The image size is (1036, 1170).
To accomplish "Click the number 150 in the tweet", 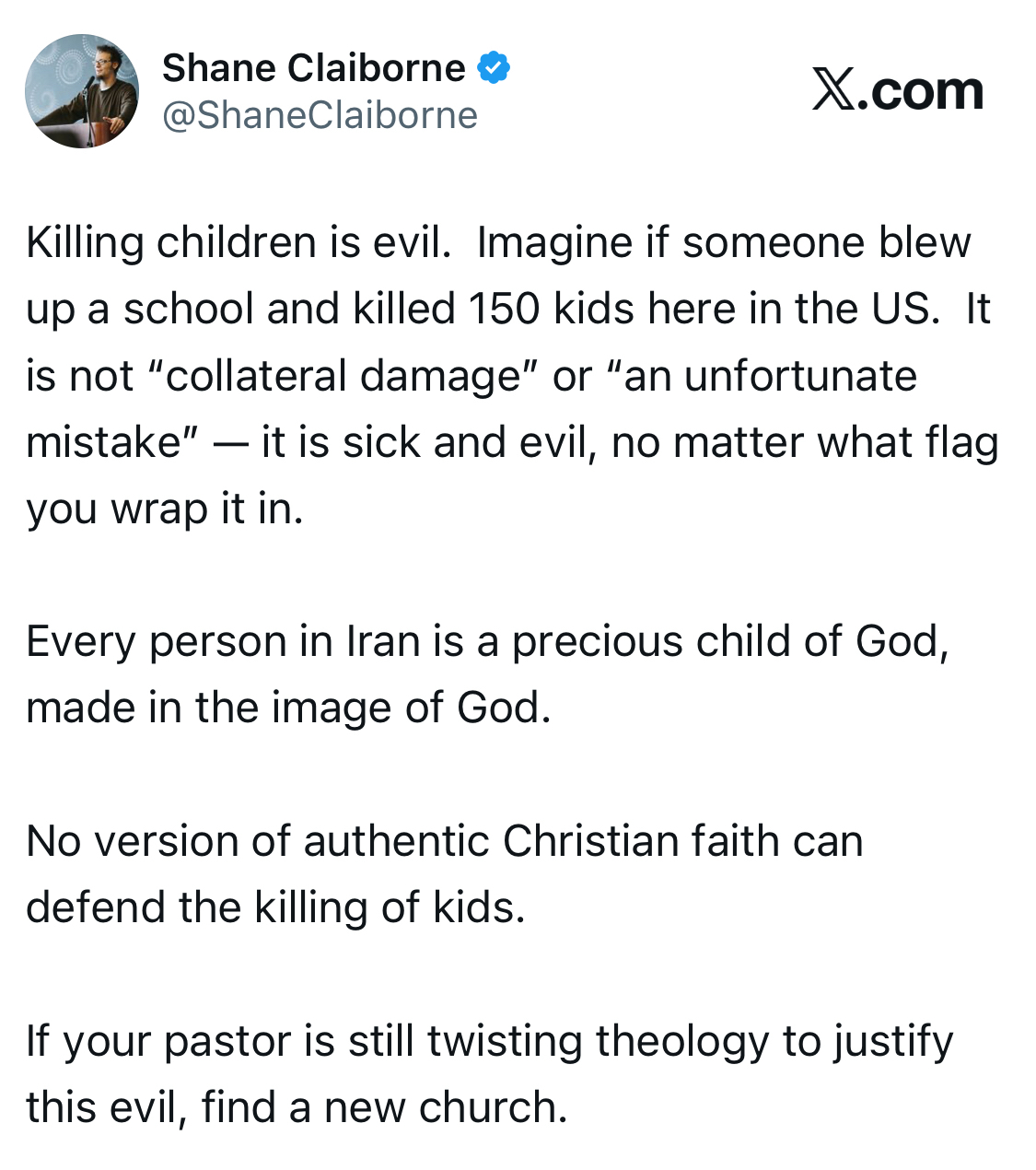I will (x=504, y=309).
